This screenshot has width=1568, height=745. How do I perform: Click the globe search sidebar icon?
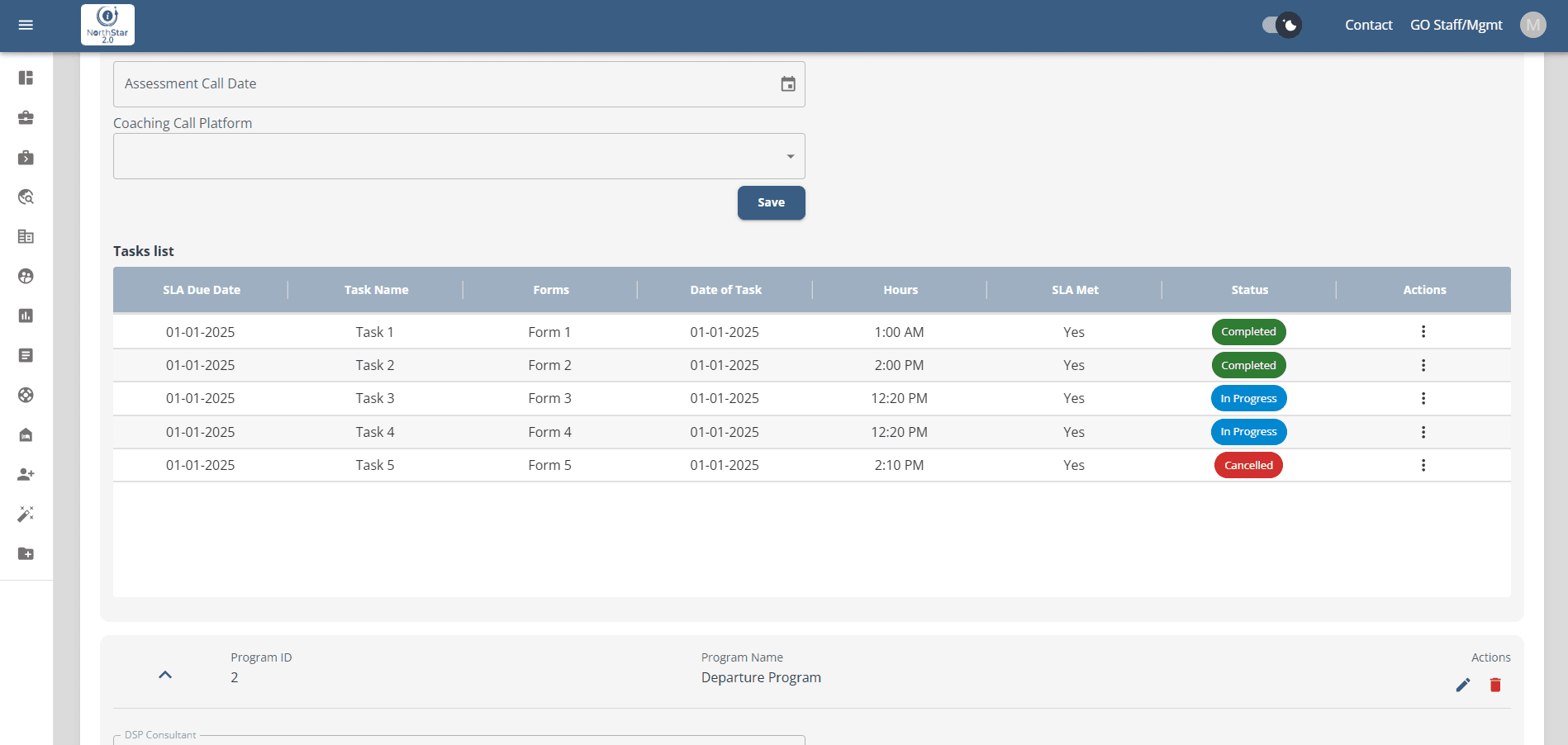pos(26,197)
